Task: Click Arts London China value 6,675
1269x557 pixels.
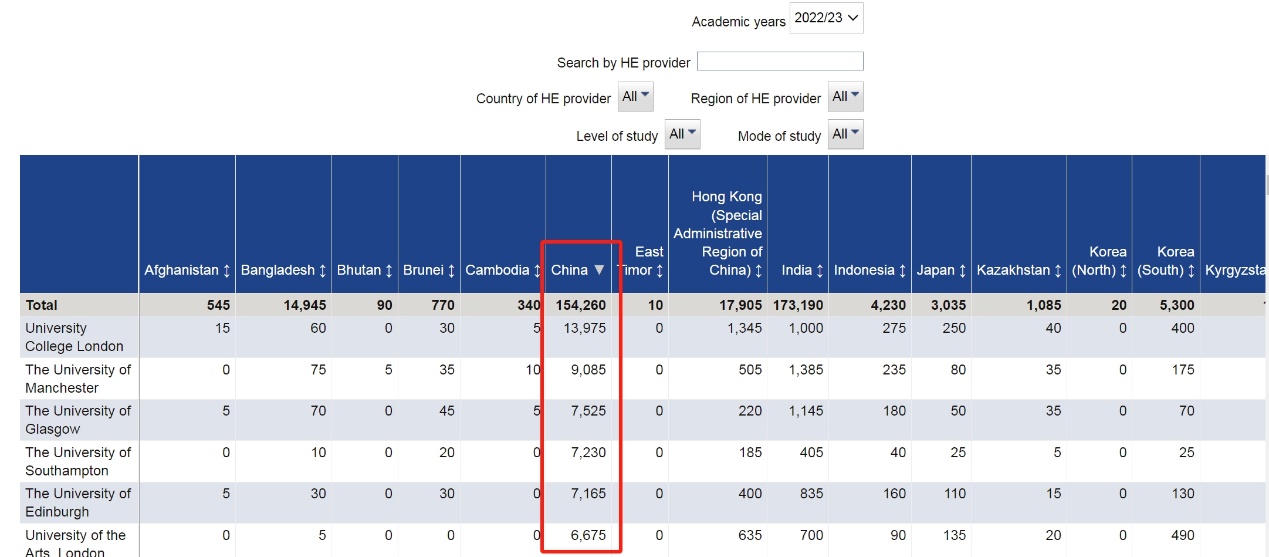Action: (x=588, y=535)
